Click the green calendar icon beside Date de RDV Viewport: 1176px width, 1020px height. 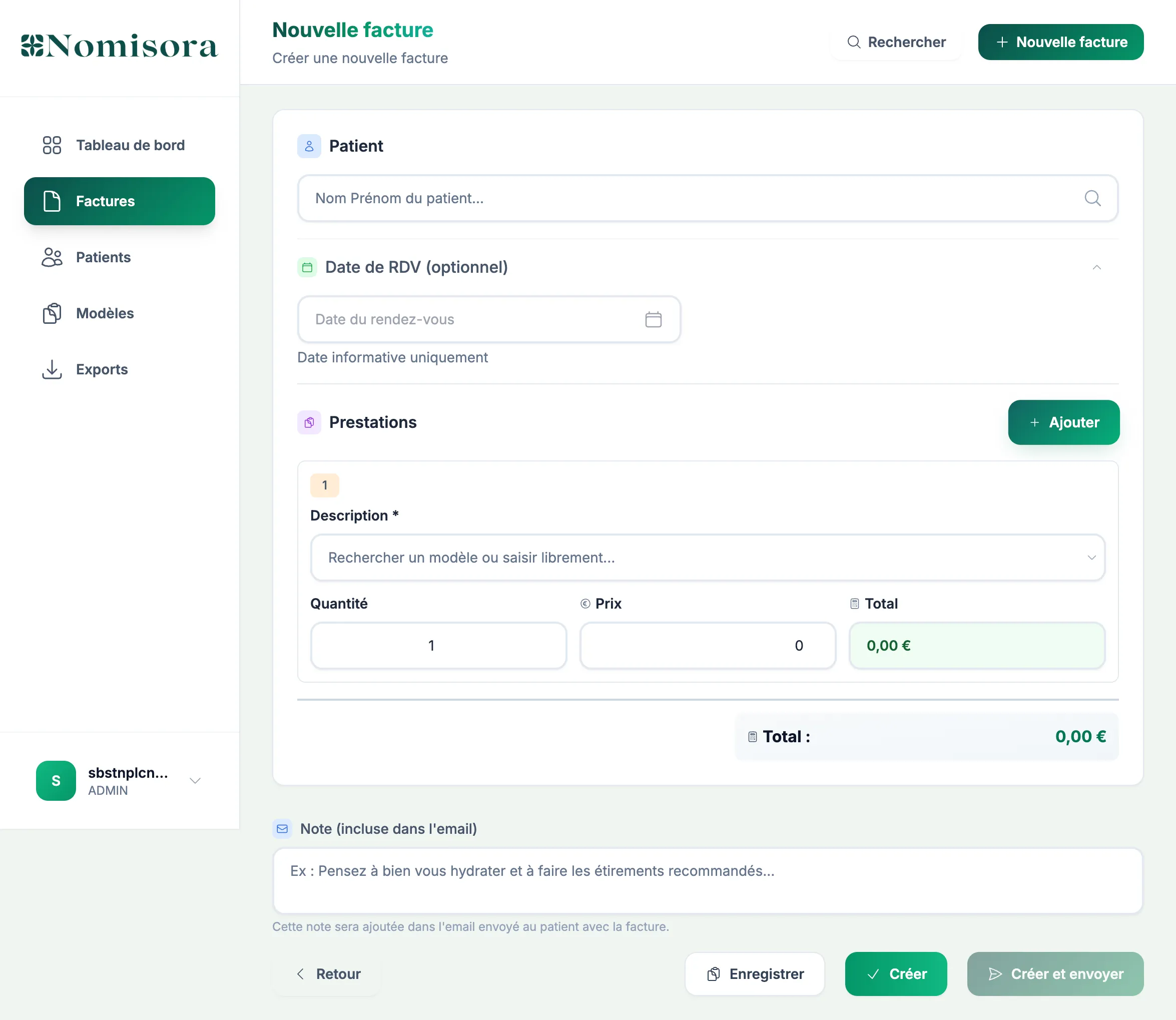coord(307,267)
